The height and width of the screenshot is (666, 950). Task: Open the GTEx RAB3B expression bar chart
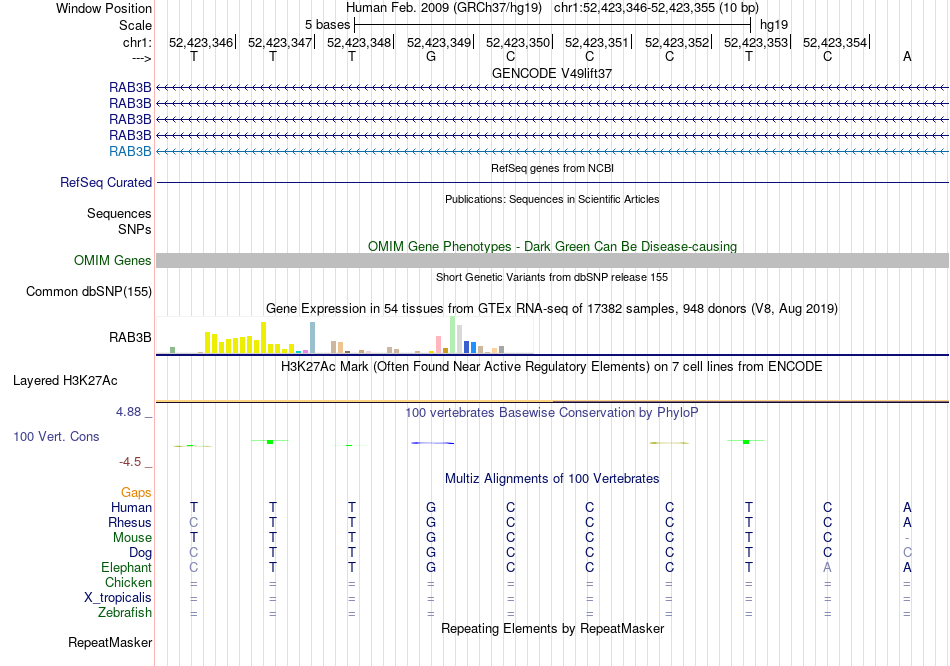(344, 335)
